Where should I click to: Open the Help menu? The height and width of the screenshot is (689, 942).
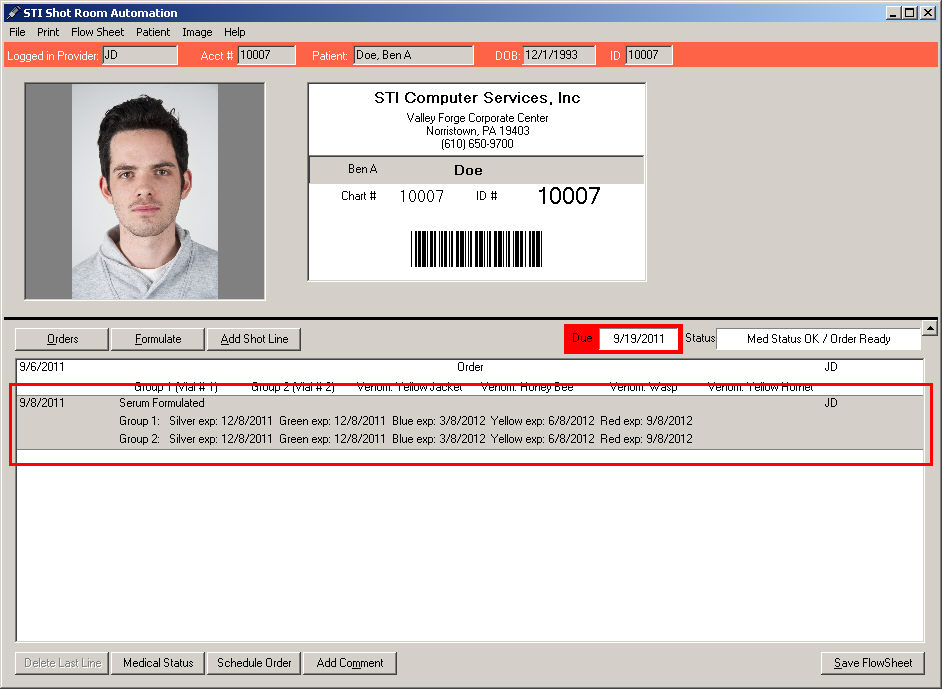coord(234,32)
